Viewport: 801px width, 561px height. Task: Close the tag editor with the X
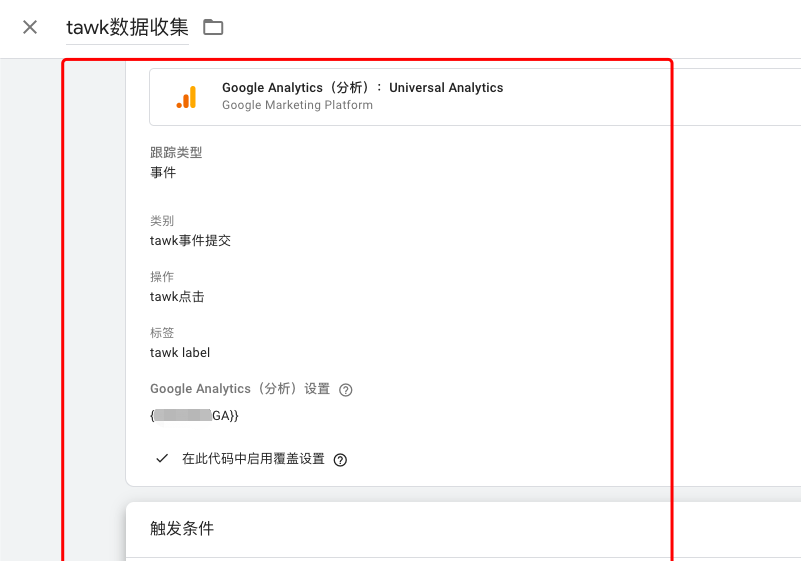tap(30, 27)
